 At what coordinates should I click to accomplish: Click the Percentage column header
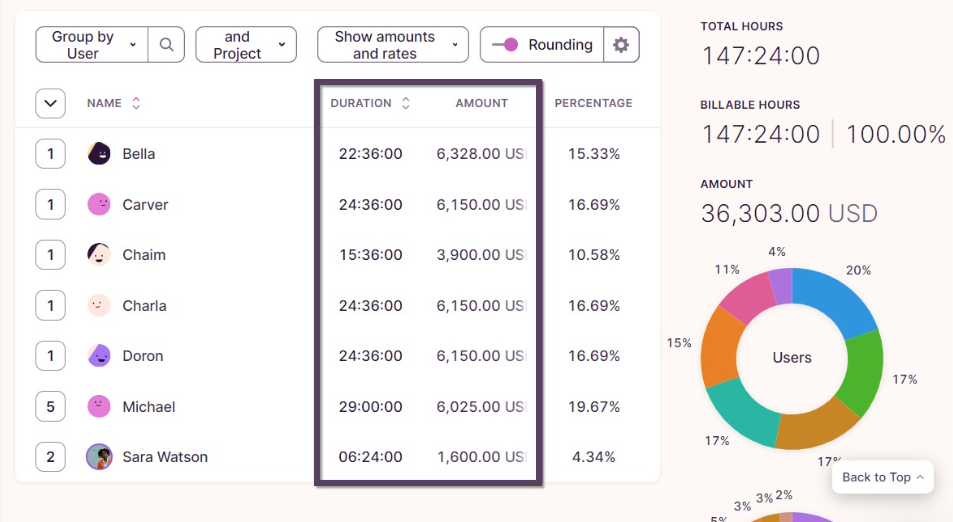point(593,103)
